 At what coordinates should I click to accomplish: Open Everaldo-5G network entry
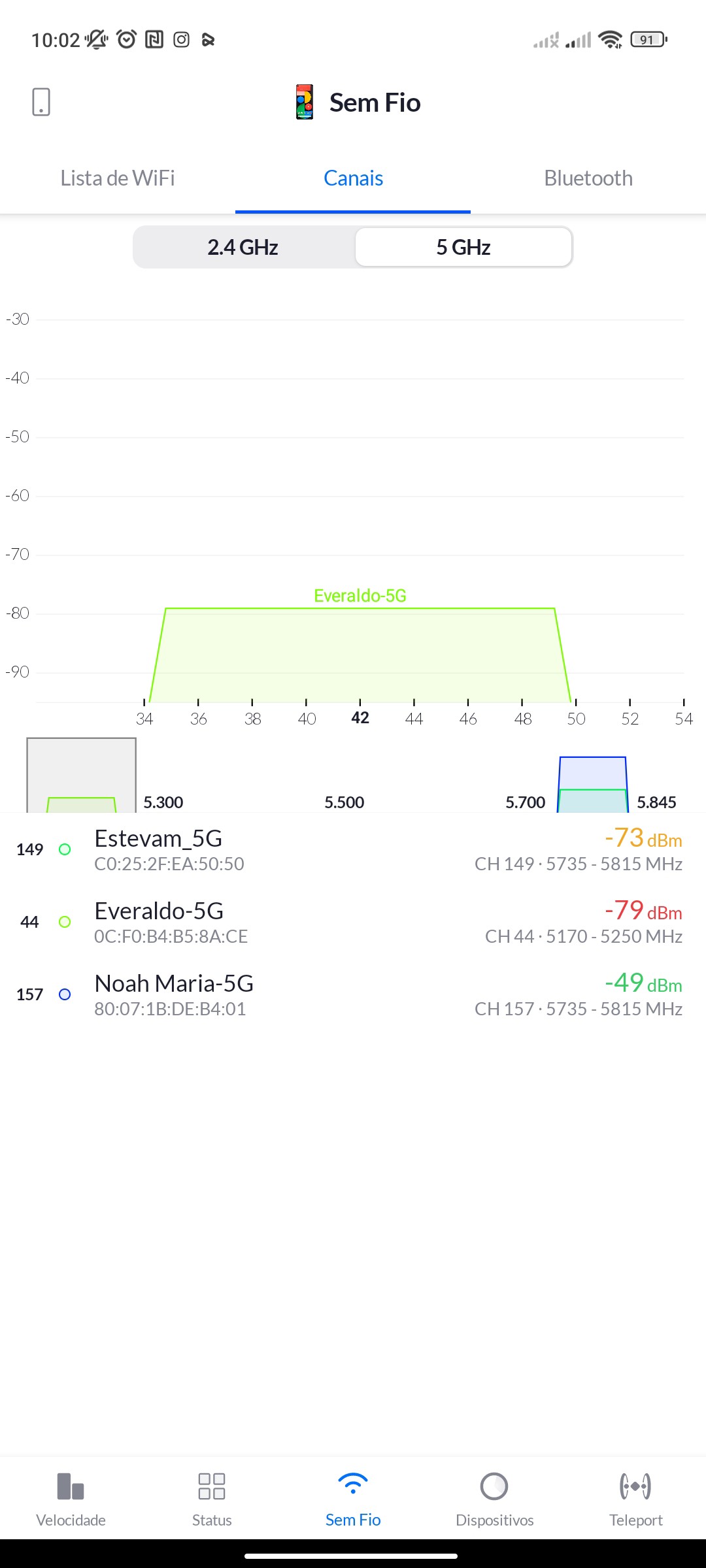pyautogui.click(x=353, y=922)
